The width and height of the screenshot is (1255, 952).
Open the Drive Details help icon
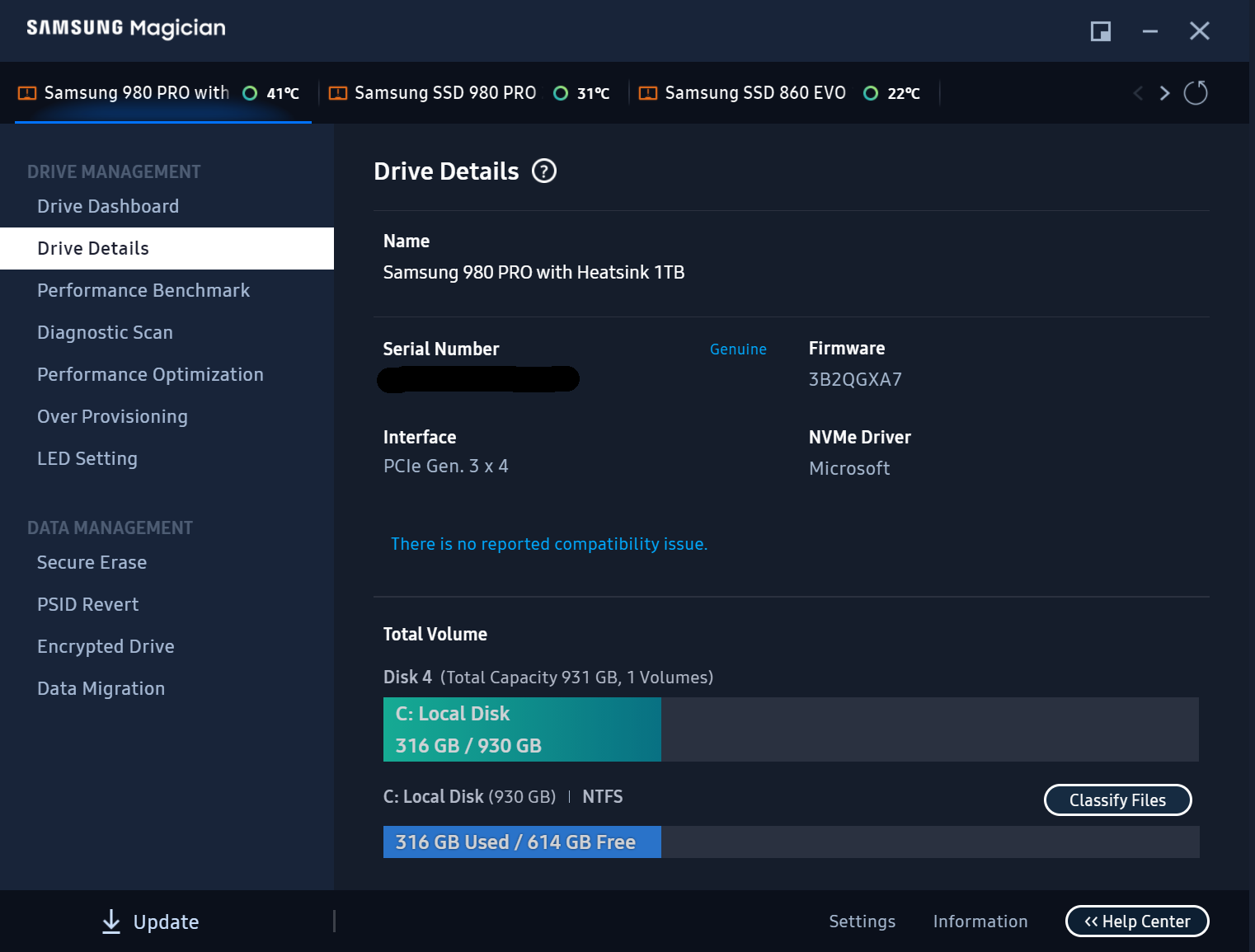[544, 171]
